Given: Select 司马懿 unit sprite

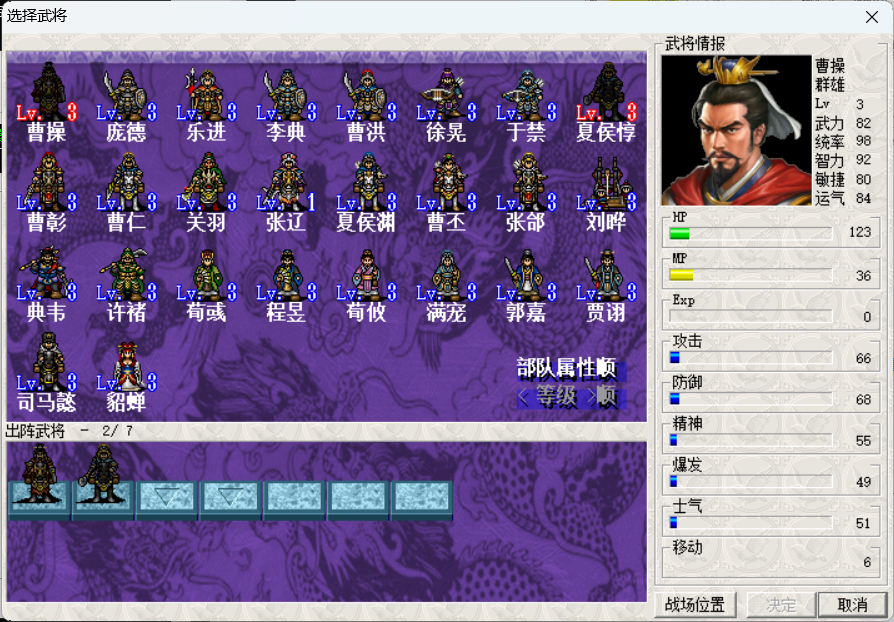Looking at the screenshot, I should [47, 373].
